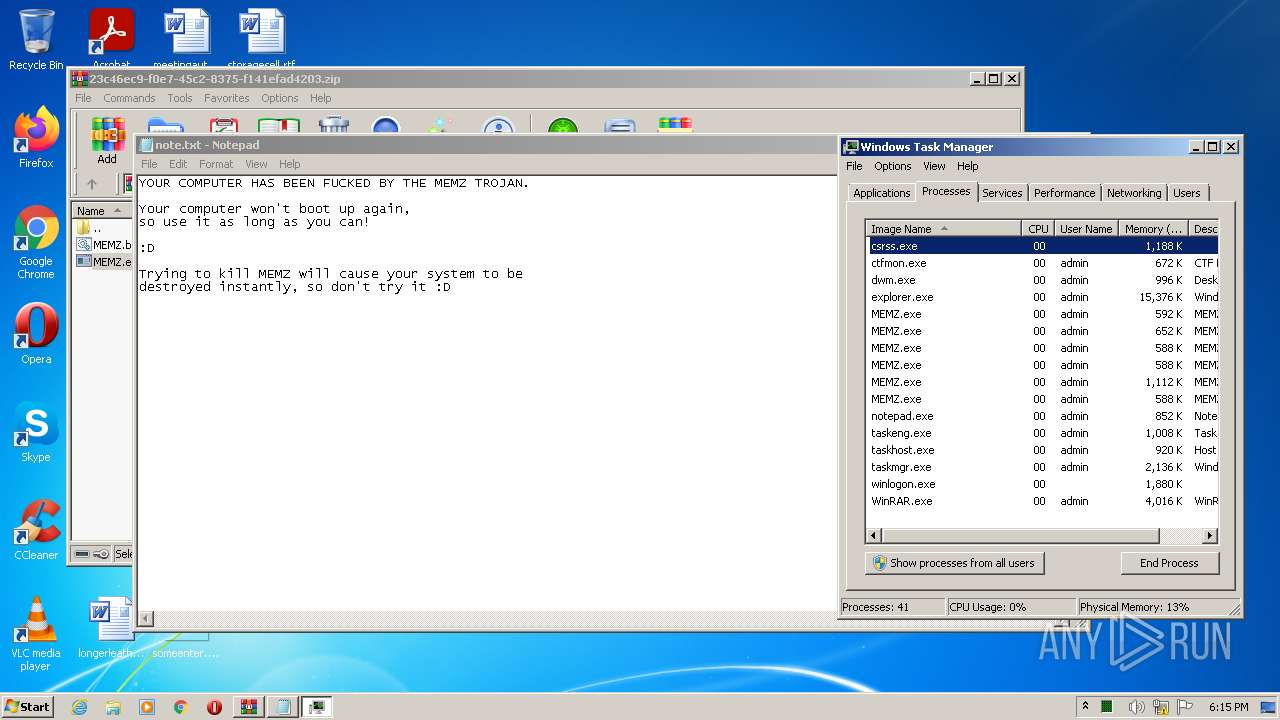Screen dimensions: 1280x720
Task: Click Windows Media Player in the taskbar
Action: pyautogui.click(x=147, y=707)
